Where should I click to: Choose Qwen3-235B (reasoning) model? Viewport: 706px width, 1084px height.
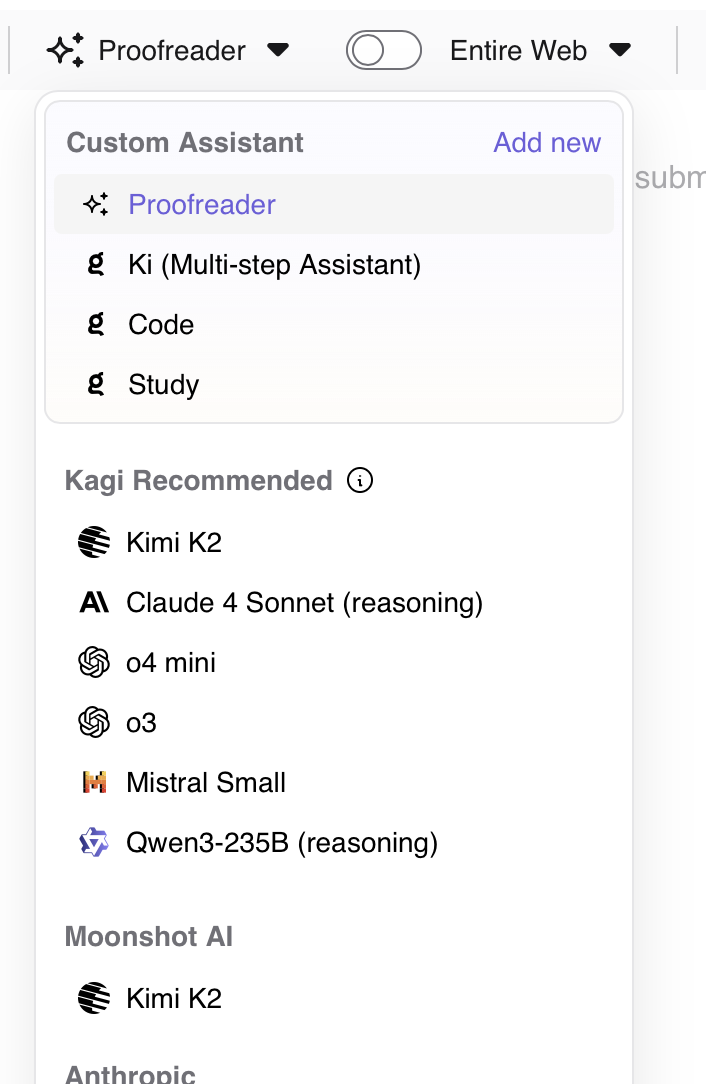click(282, 842)
